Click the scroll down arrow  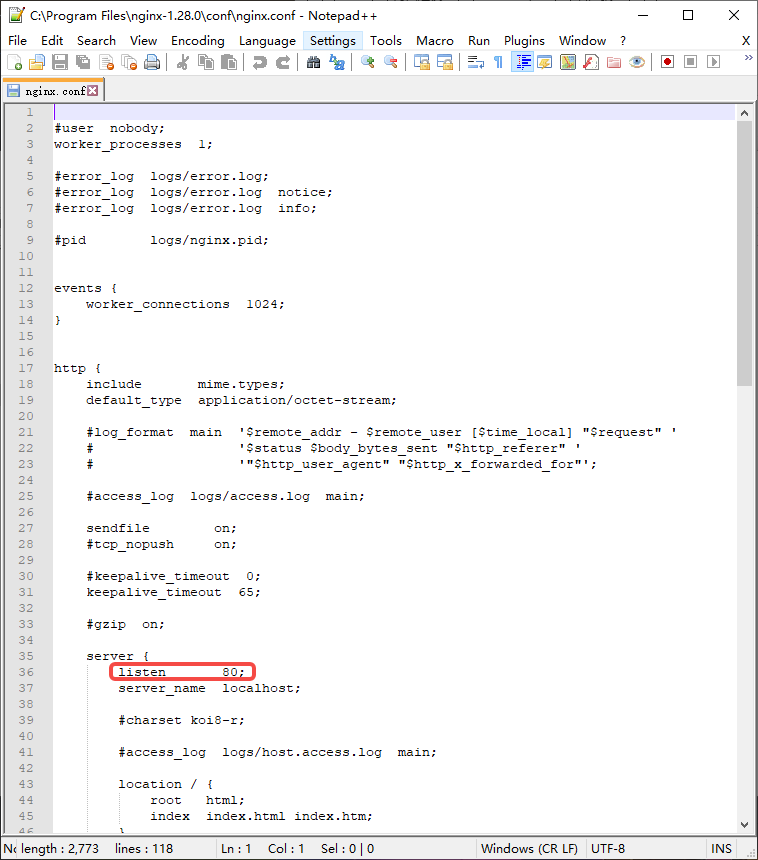744,824
